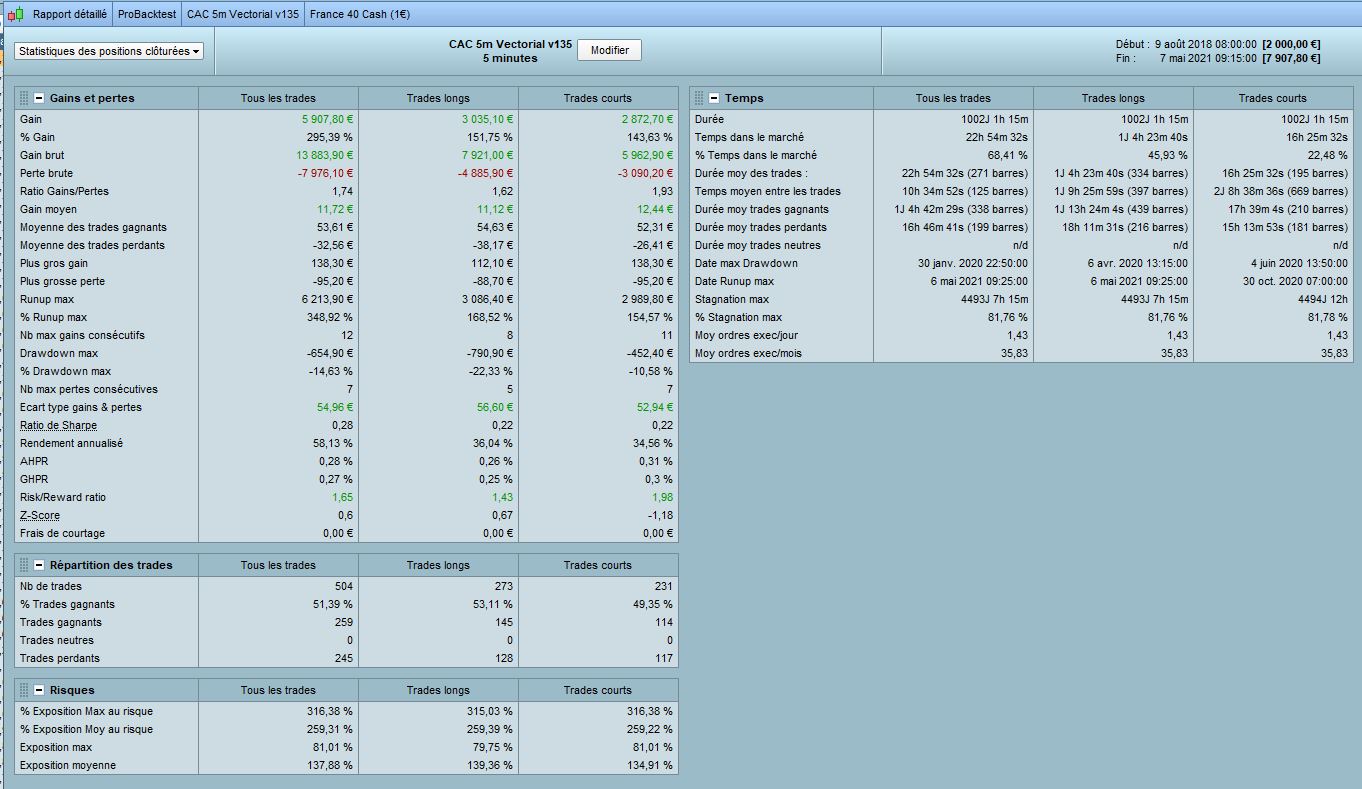Click the Runup max value 6 213,90 €
Screen dimensions: 1362x789
(327, 299)
